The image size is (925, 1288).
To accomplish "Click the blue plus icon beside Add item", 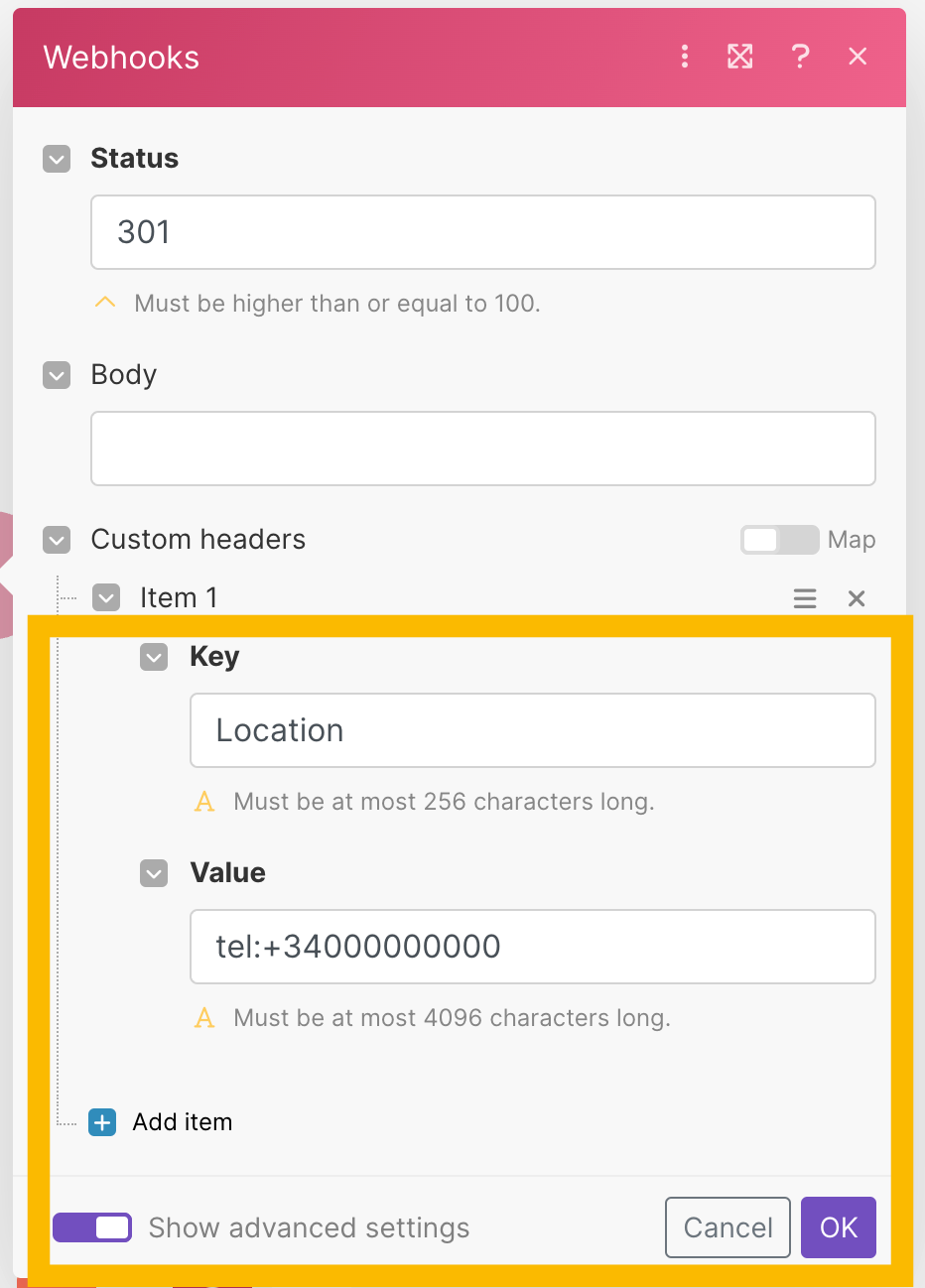I will [102, 1122].
